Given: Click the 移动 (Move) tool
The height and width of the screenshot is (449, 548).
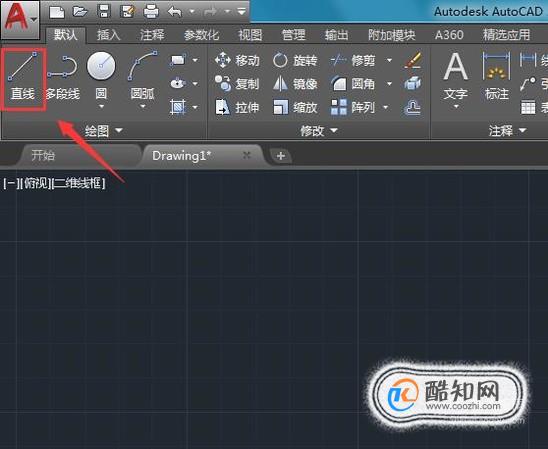Looking at the screenshot, I should pos(237,60).
